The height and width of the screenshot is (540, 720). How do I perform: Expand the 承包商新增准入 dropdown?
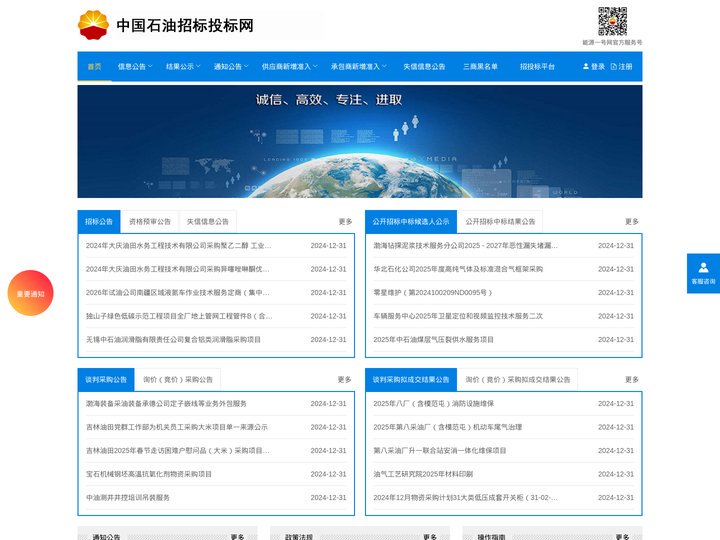359,67
